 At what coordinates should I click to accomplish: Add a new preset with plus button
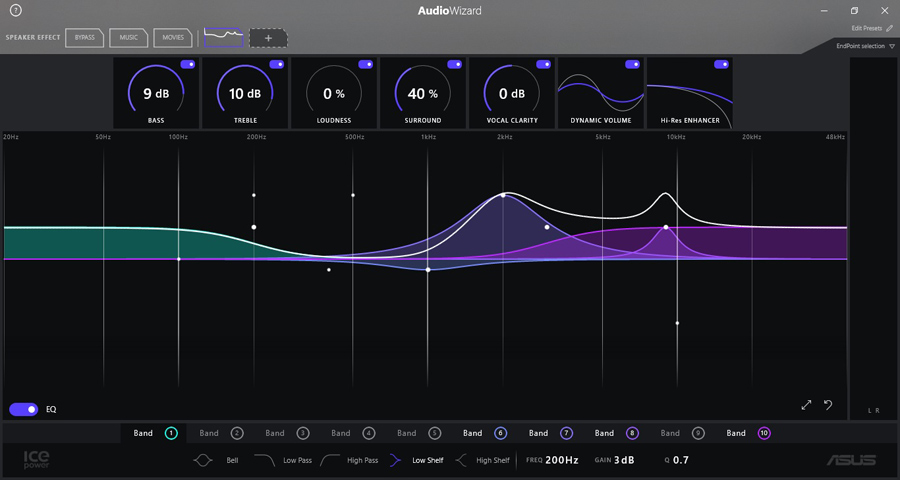[268, 38]
